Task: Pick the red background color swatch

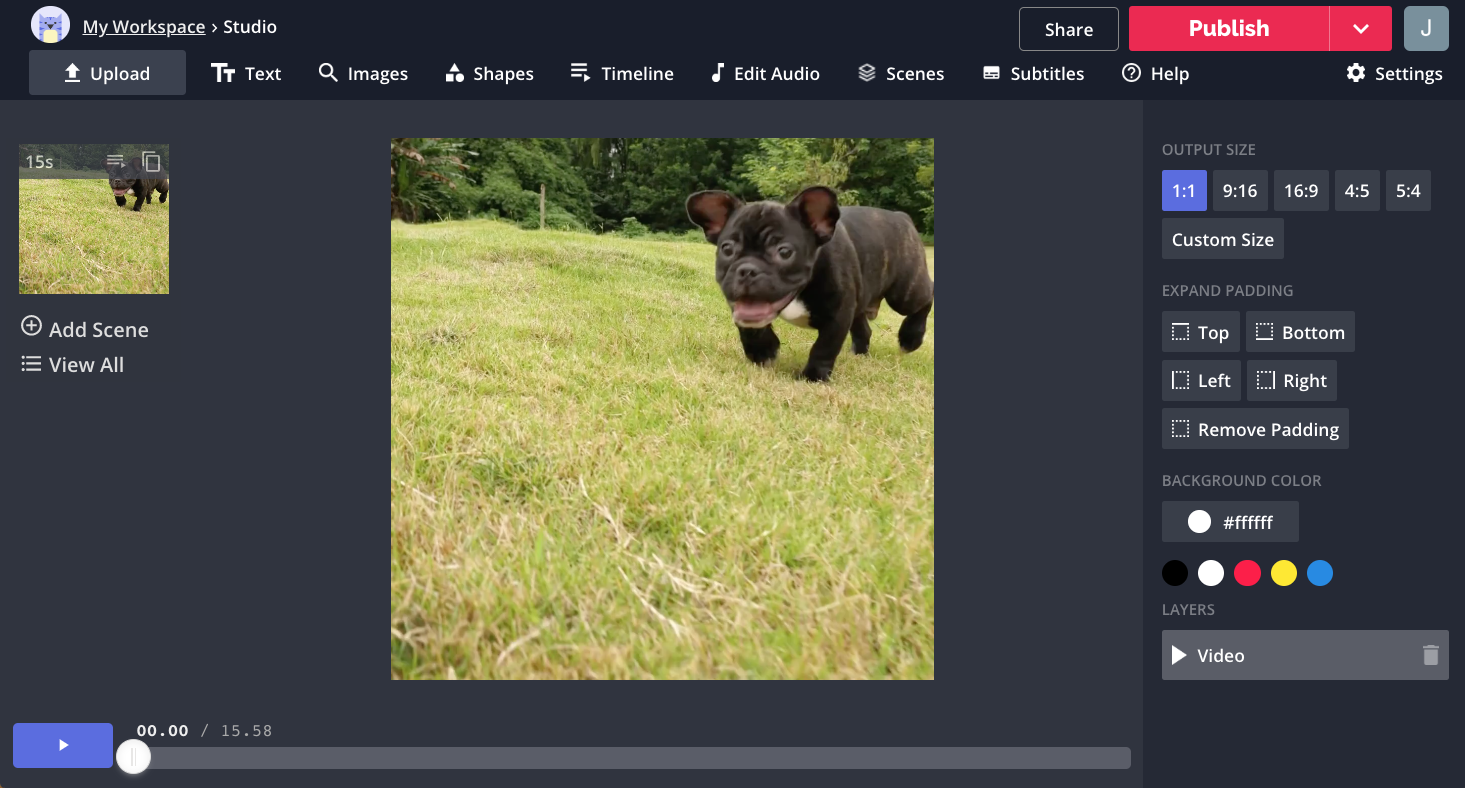Action: tap(1247, 573)
